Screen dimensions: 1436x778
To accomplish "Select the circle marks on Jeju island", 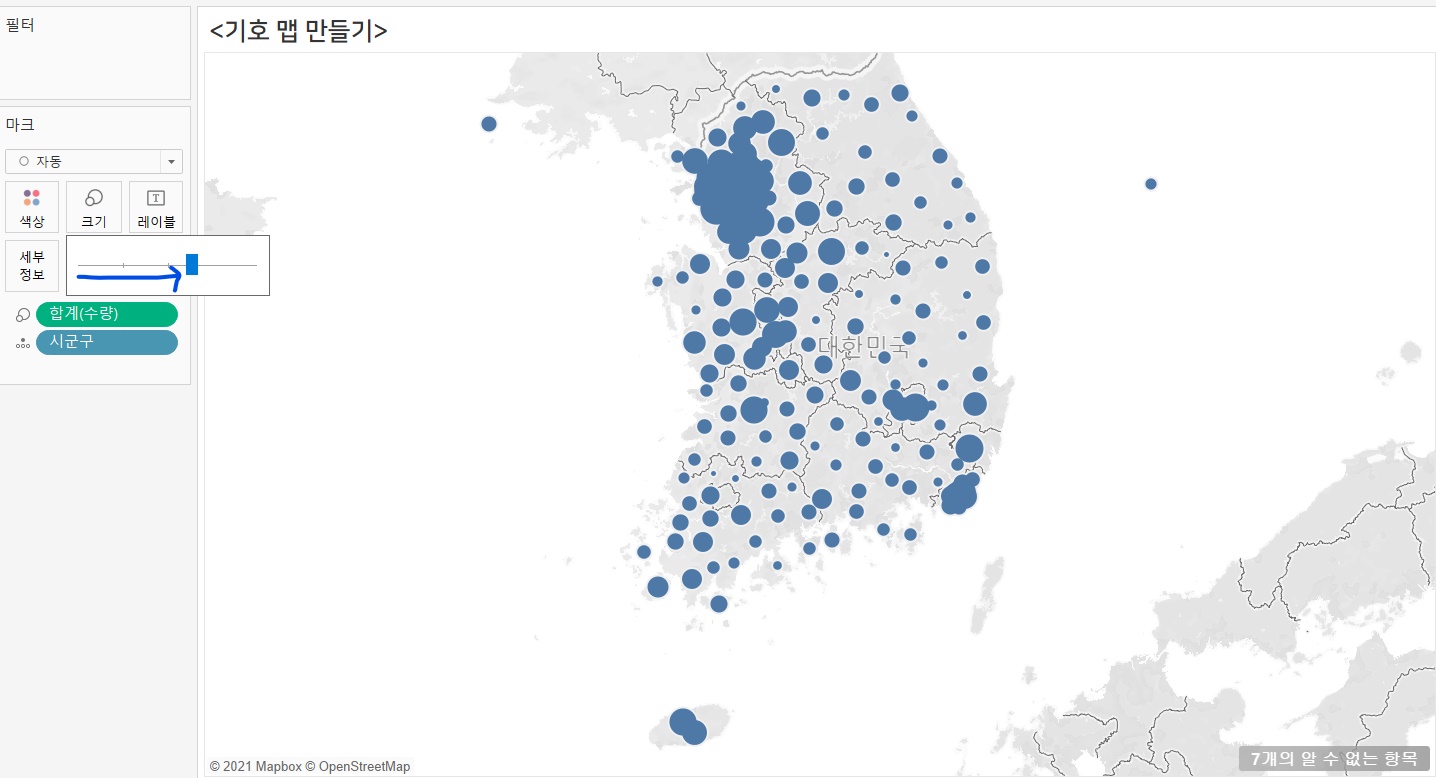I will [x=688, y=726].
